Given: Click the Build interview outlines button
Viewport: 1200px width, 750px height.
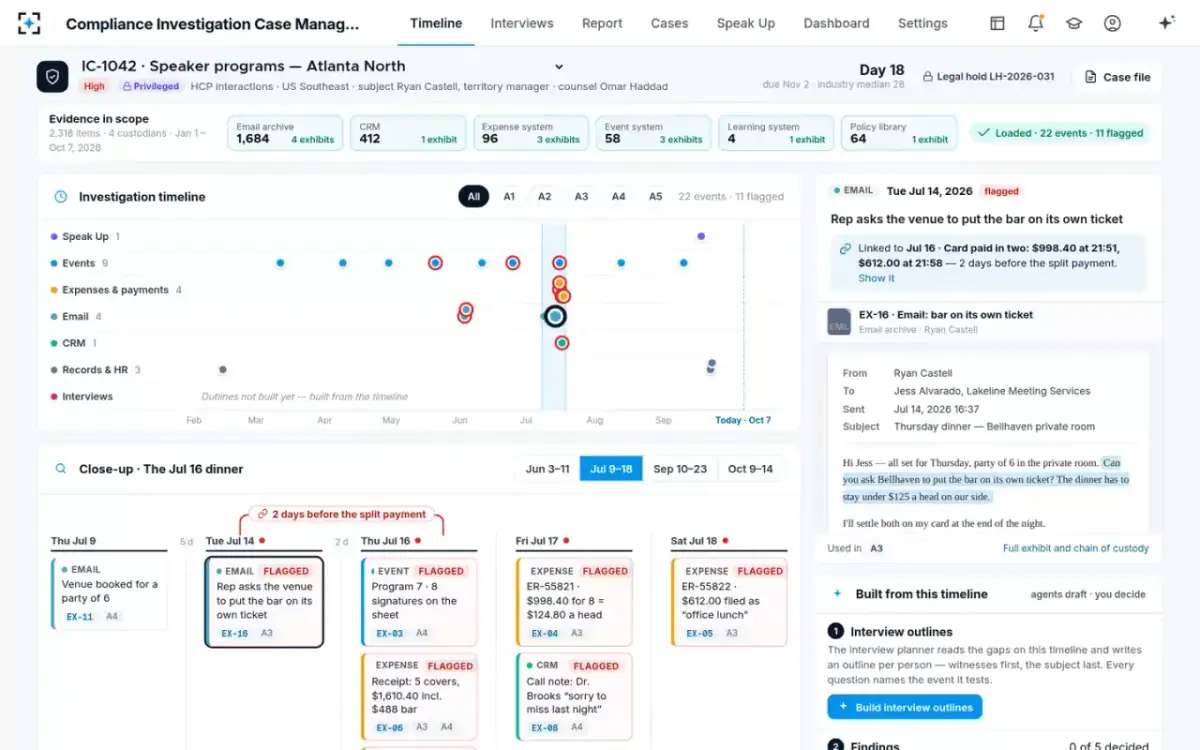Looking at the screenshot, I should tap(904, 707).
